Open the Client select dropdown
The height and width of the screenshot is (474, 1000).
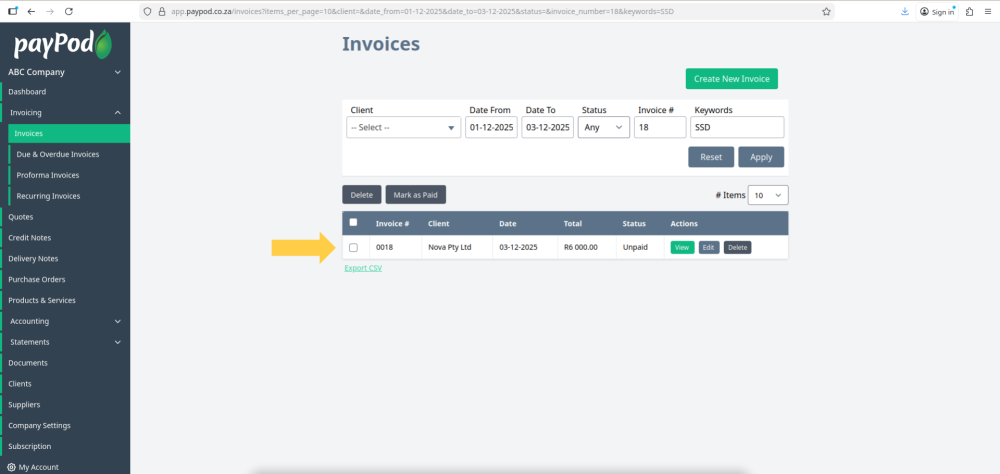point(404,127)
